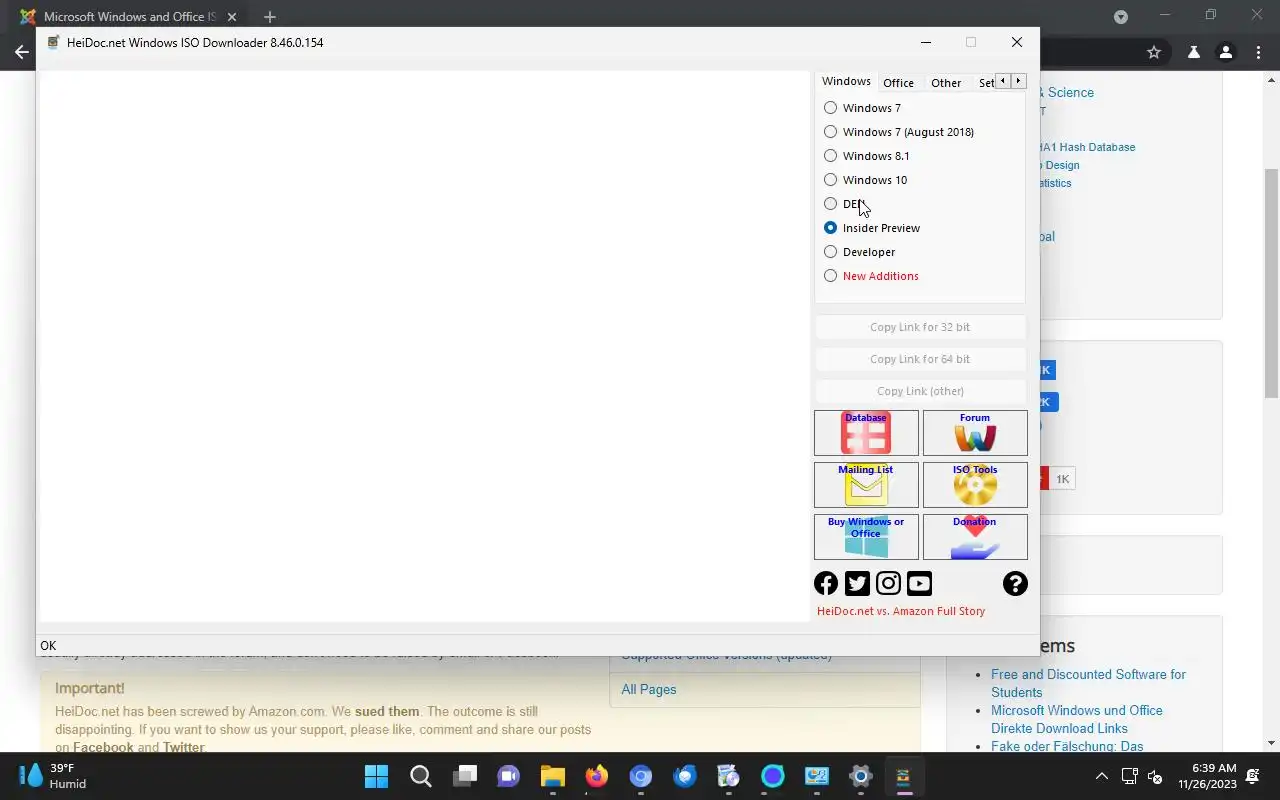Open HeiDoc YouTube icon

point(919,583)
